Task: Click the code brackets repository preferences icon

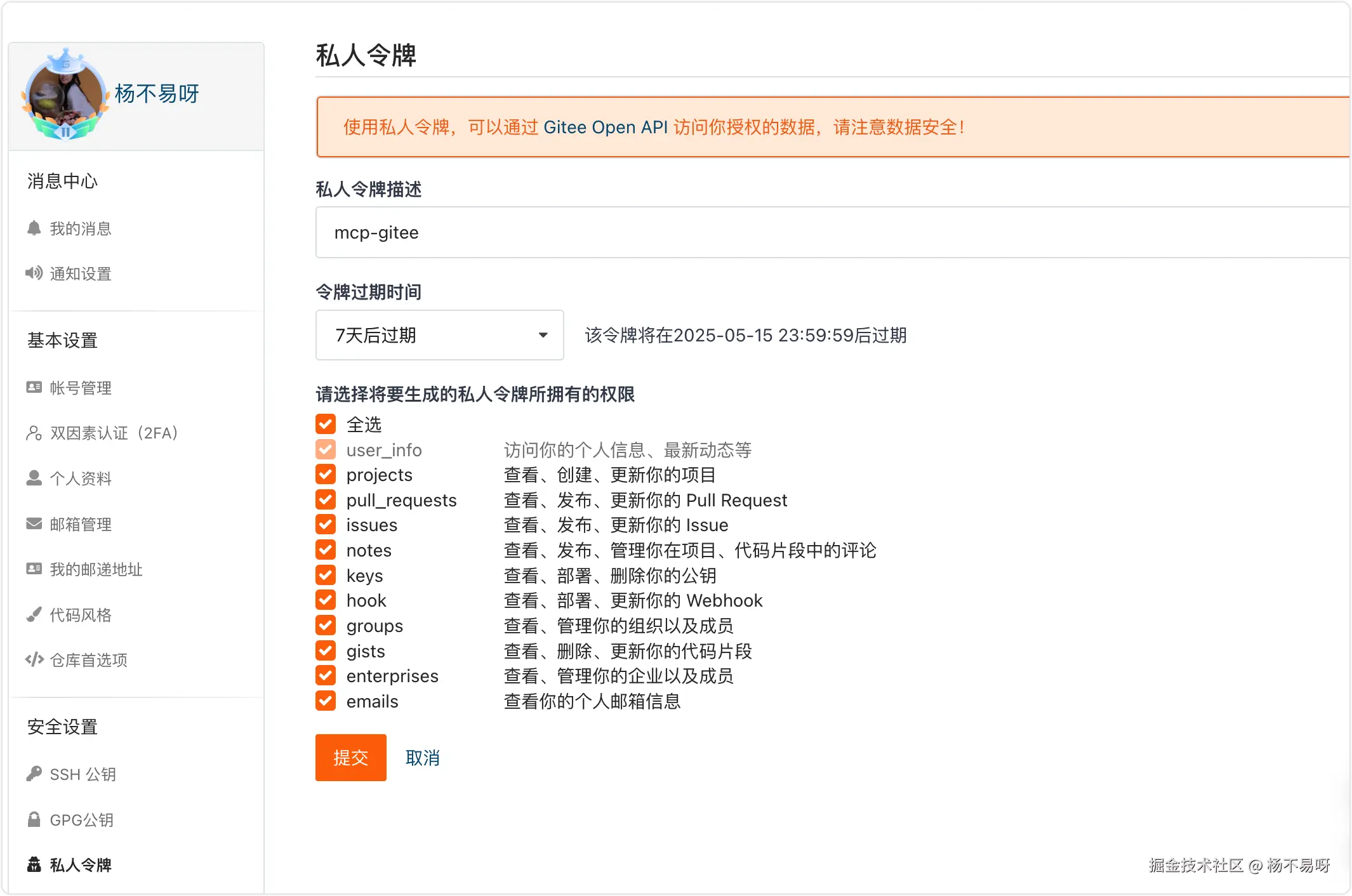Action: (x=34, y=660)
